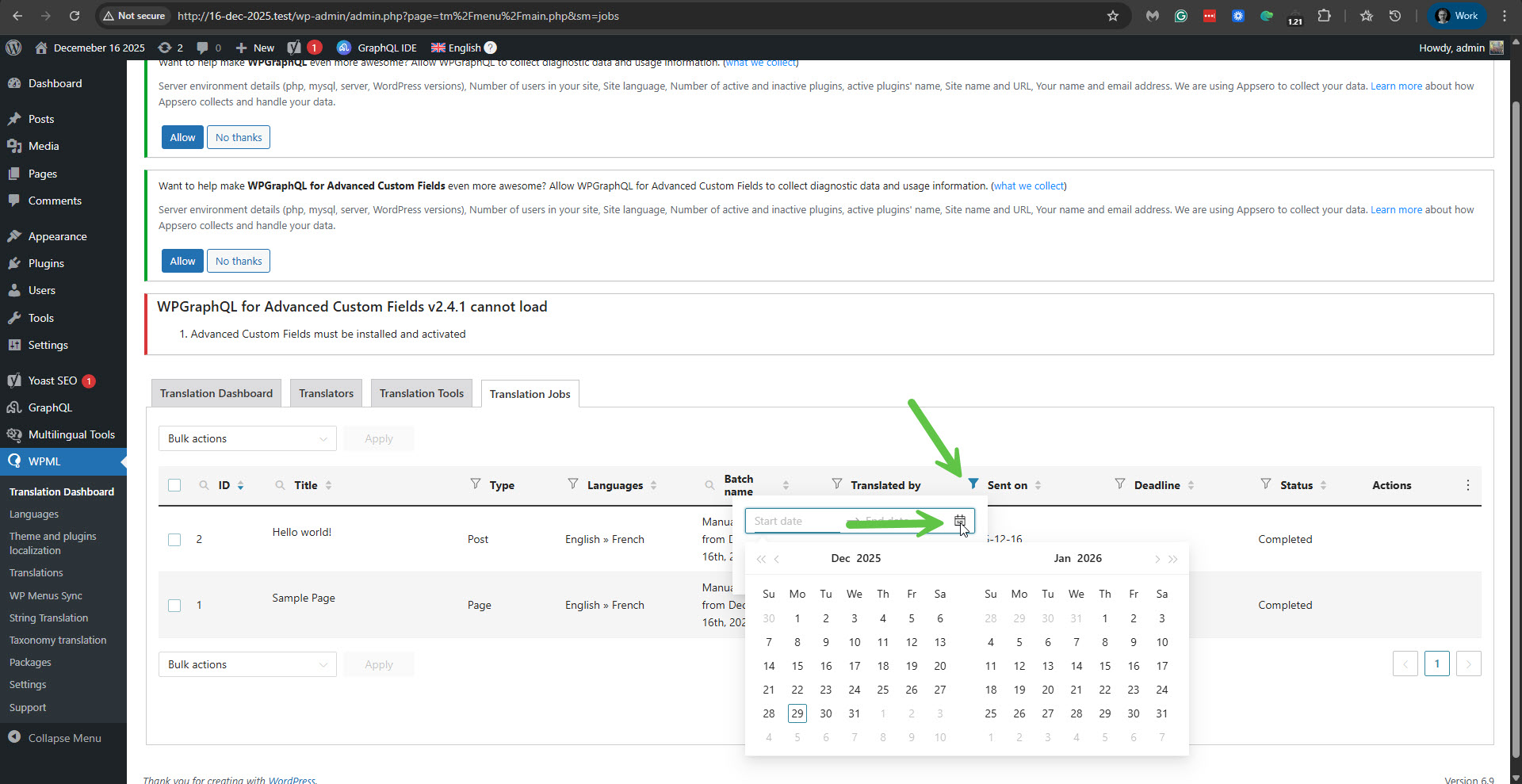This screenshot has height=784, width=1522.
Task: Click the Sent on filter funnel icon
Action: (x=973, y=484)
